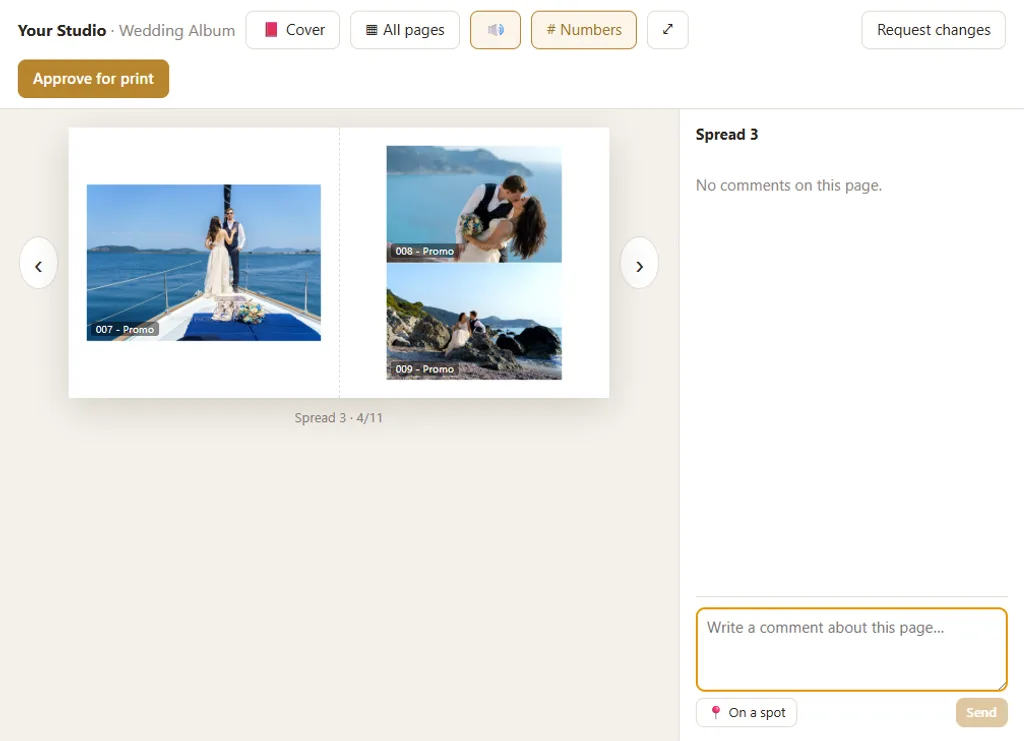Image resolution: width=1024 pixels, height=741 pixels.
Task: Click the pink pin icon
Action: 716,712
